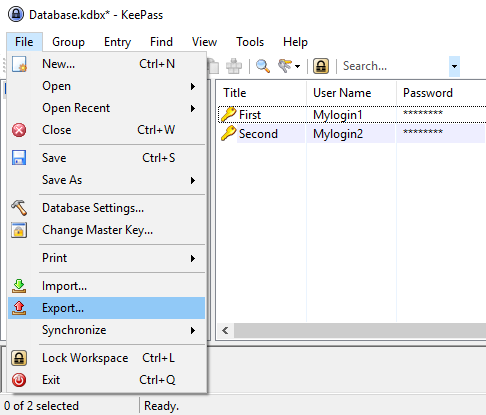The image size is (486, 415).
Task: Click the show entries keys toolbar icon
Action: click(285, 66)
